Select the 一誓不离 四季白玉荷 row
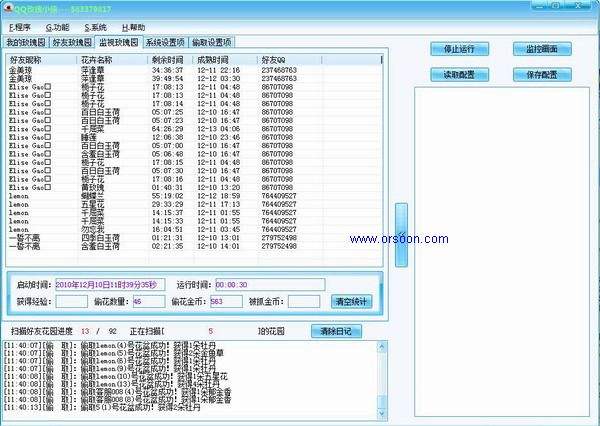The width and height of the screenshot is (600, 426). tap(194, 238)
